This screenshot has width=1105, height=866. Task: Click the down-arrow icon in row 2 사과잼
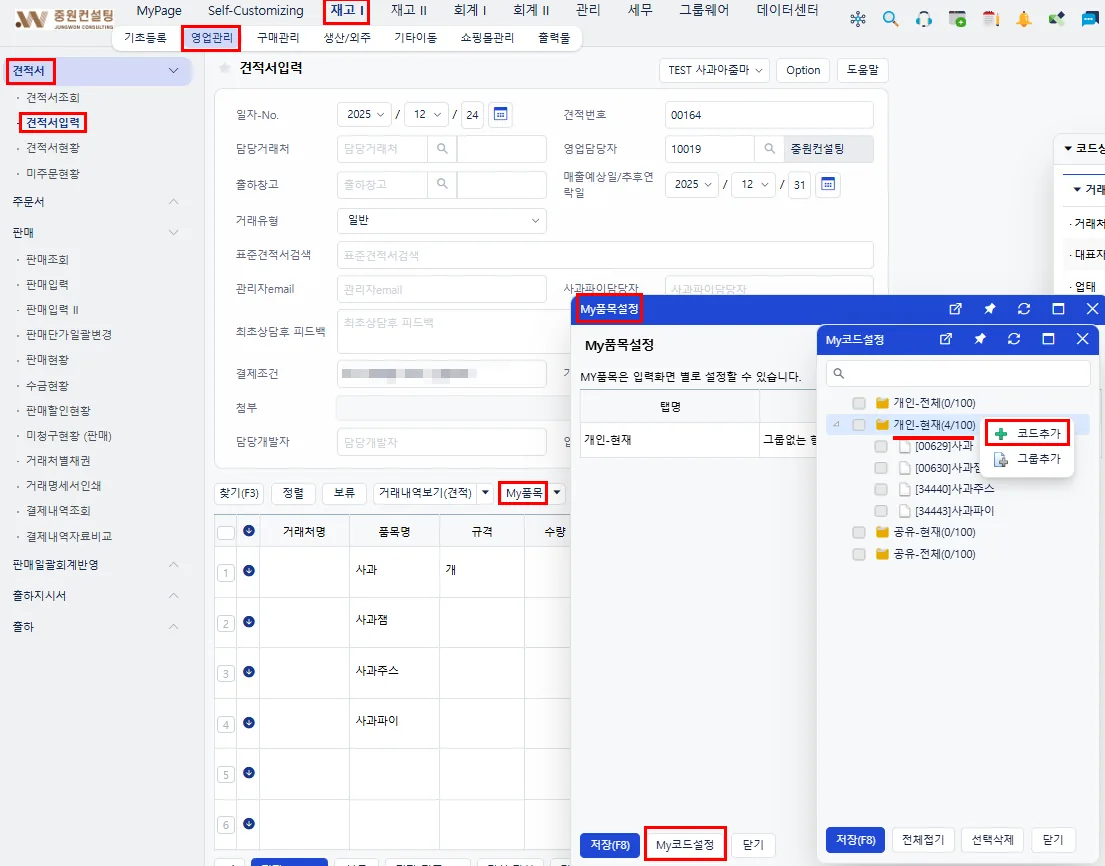pos(249,621)
